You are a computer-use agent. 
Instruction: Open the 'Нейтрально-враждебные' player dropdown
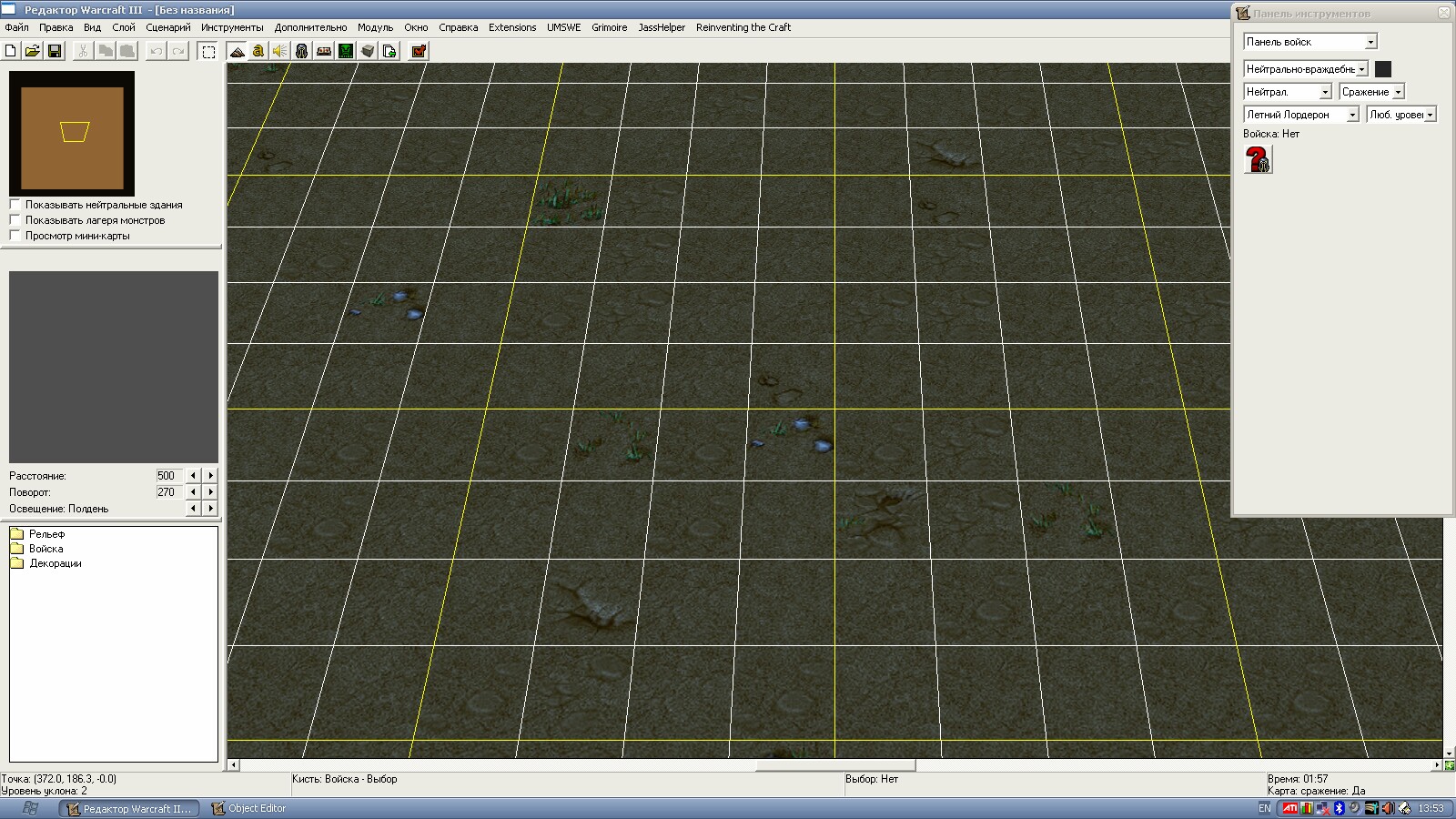tap(1306, 69)
